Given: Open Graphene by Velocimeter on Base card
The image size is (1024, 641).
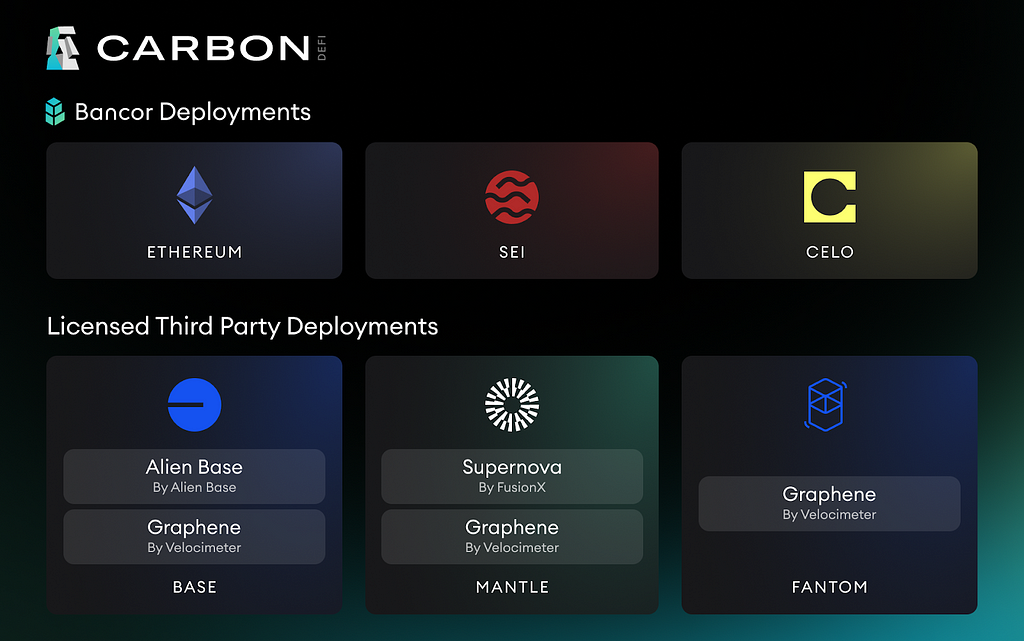Looking at the screenshot, I should (x=195, y=537).
